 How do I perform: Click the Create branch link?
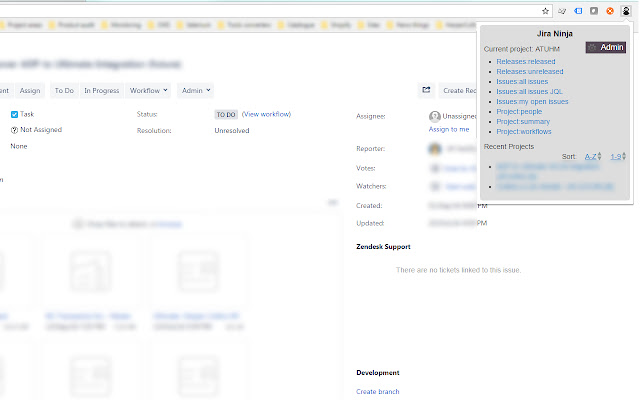tap(378, 391)
